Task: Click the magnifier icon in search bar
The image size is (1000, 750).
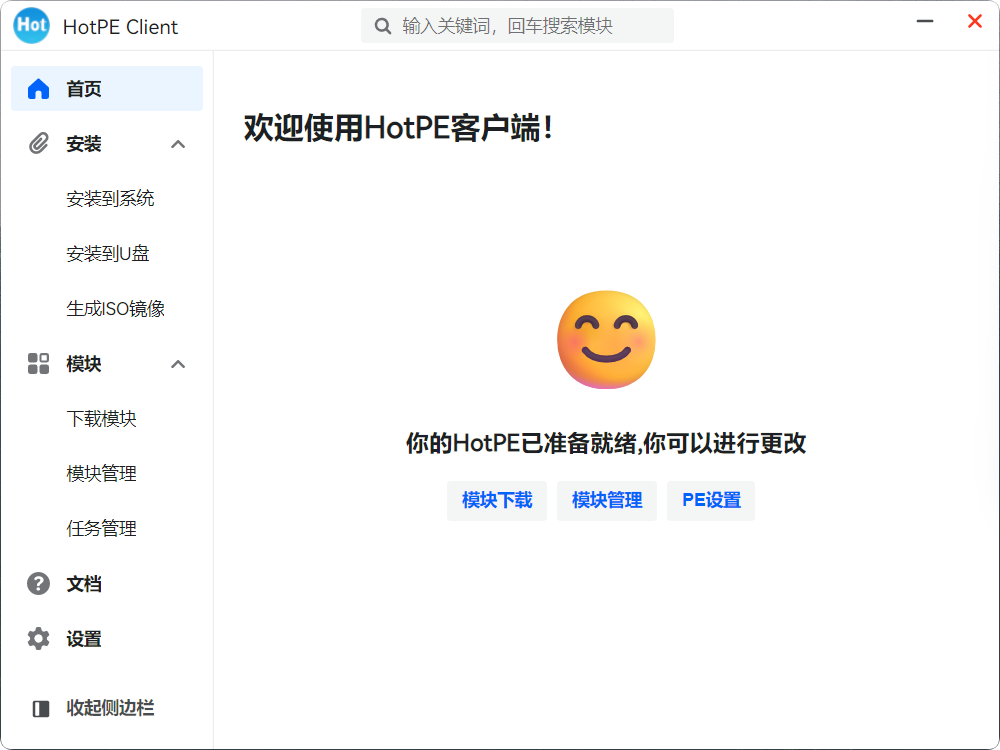Action: 382,26
